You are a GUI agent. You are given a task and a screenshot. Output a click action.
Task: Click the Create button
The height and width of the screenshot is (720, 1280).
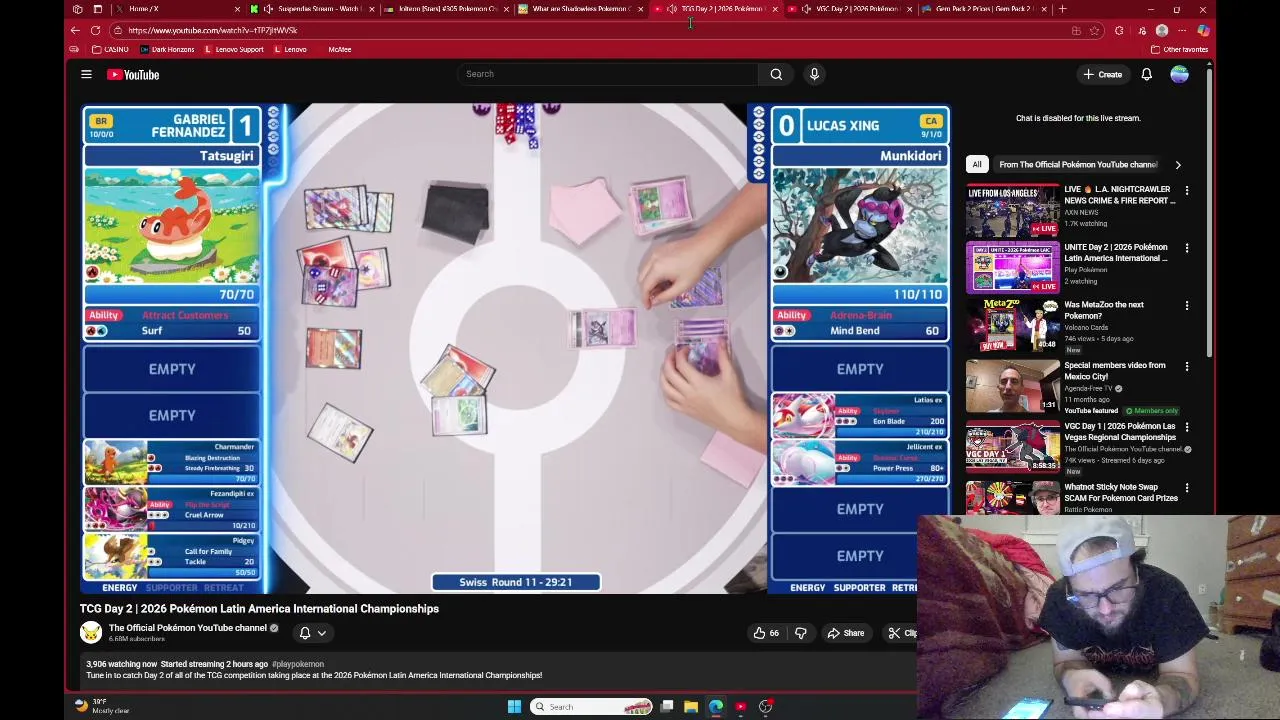(1103, 74)
